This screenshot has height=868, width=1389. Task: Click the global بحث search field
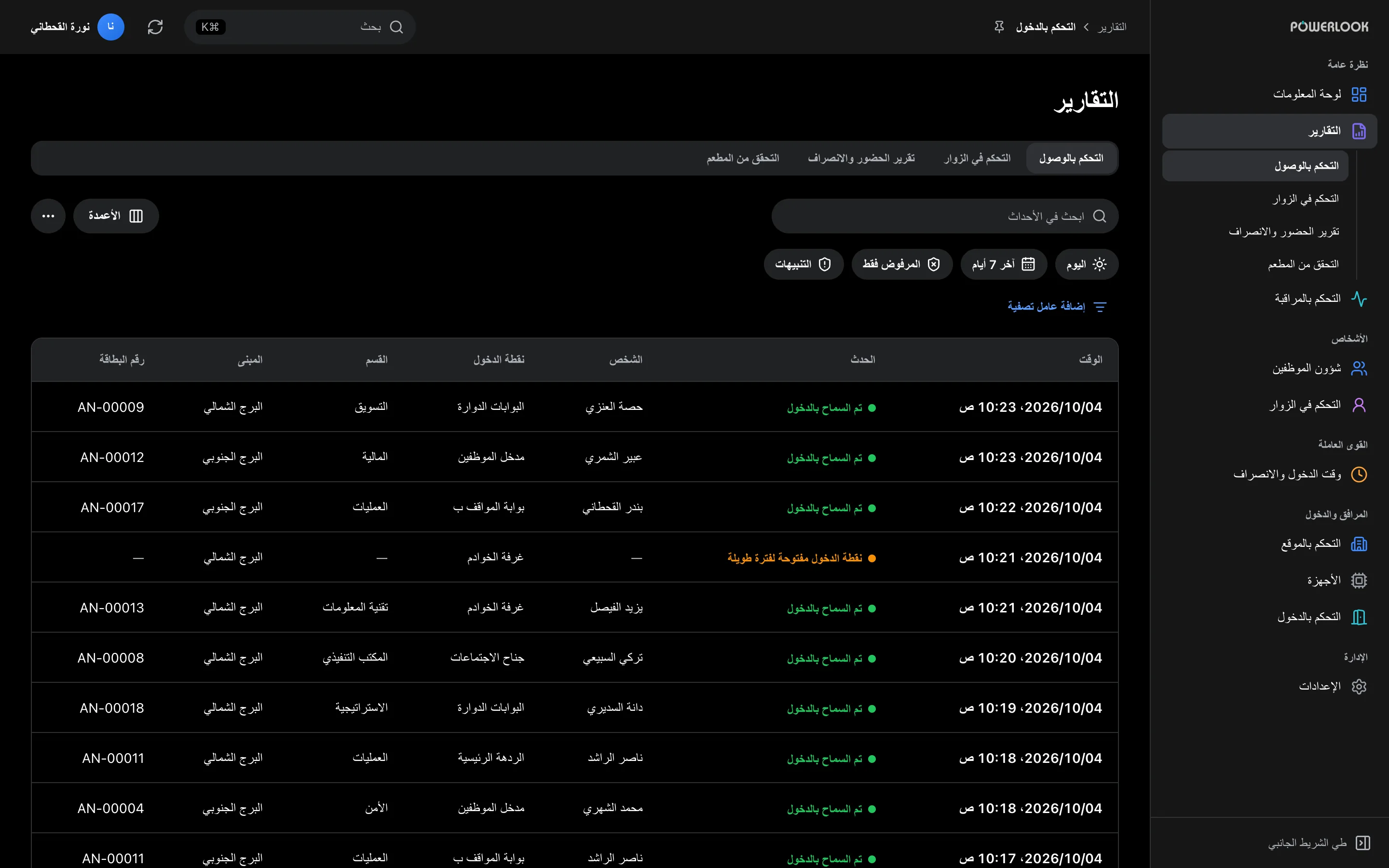[x=300, y=27]
